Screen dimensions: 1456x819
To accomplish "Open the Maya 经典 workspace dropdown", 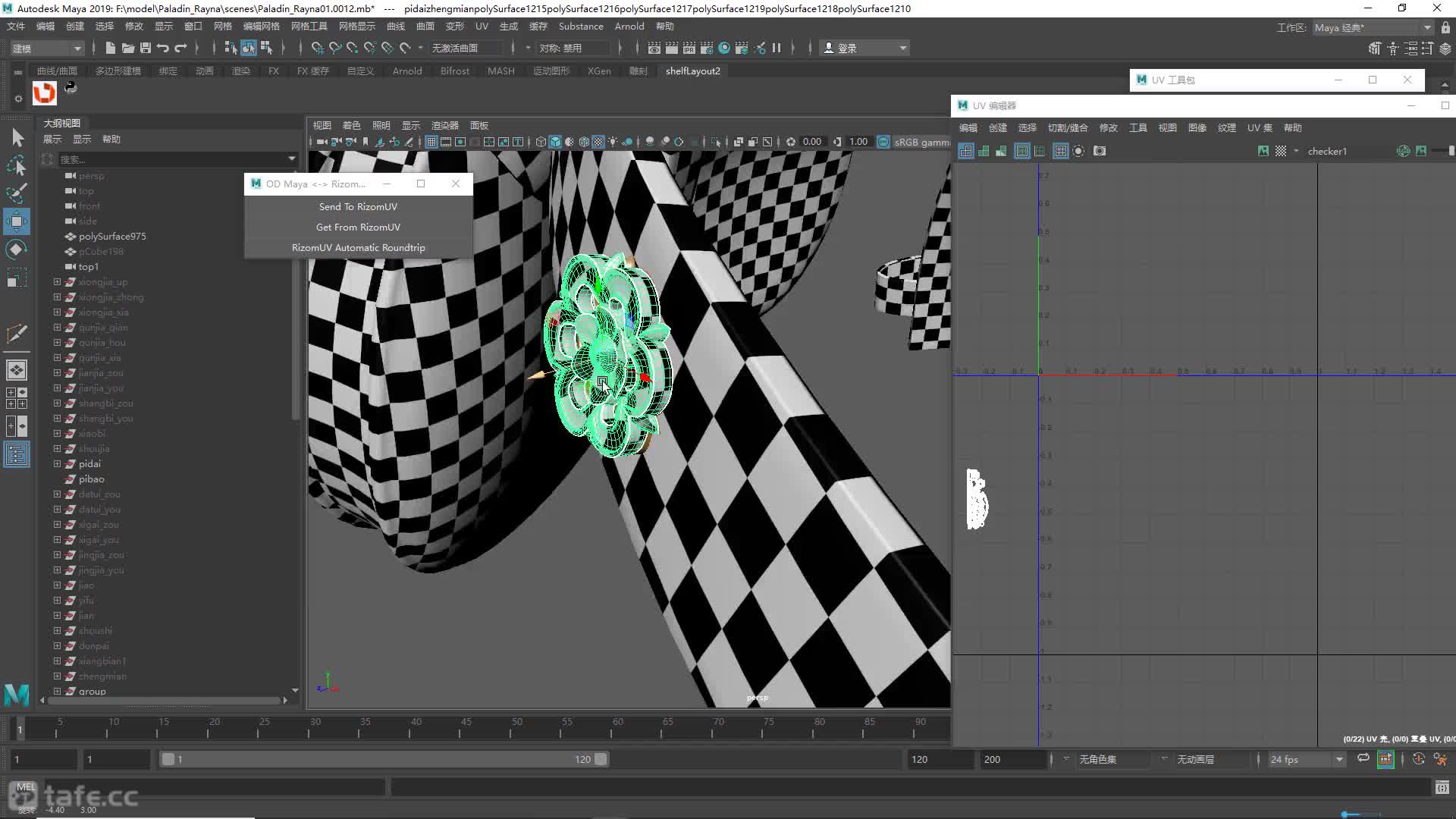I will 1373,27.
